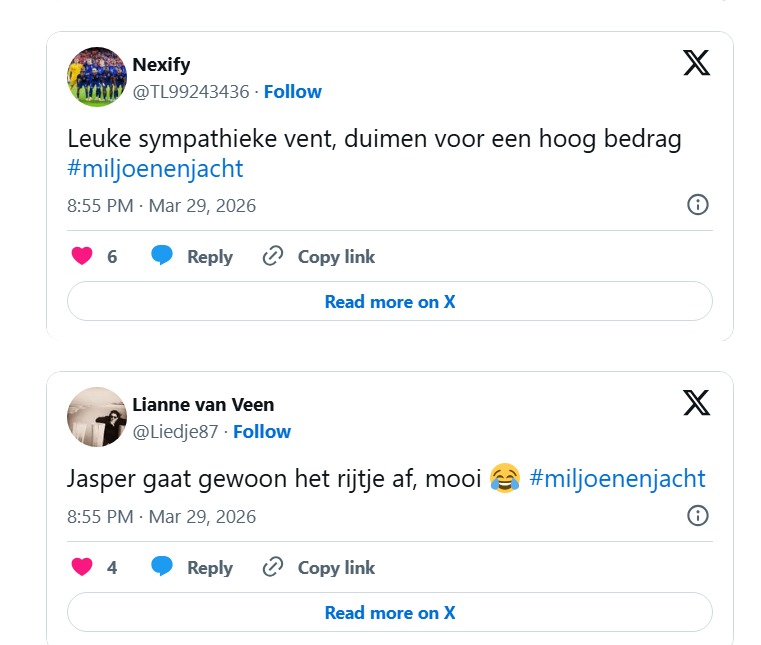Click reply bubble icon on Nexify's tweet

[162, 256]
